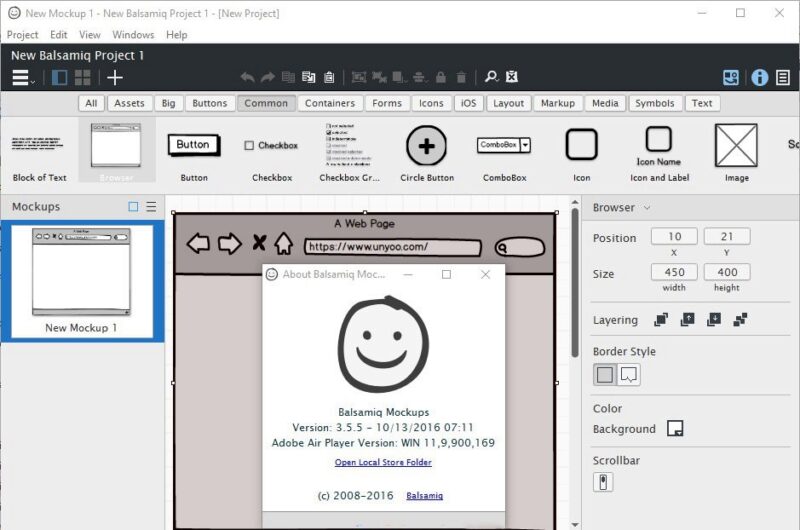The image size is (800, 530).
Task: Click the Size height field
Action: (x=727, y=272)
